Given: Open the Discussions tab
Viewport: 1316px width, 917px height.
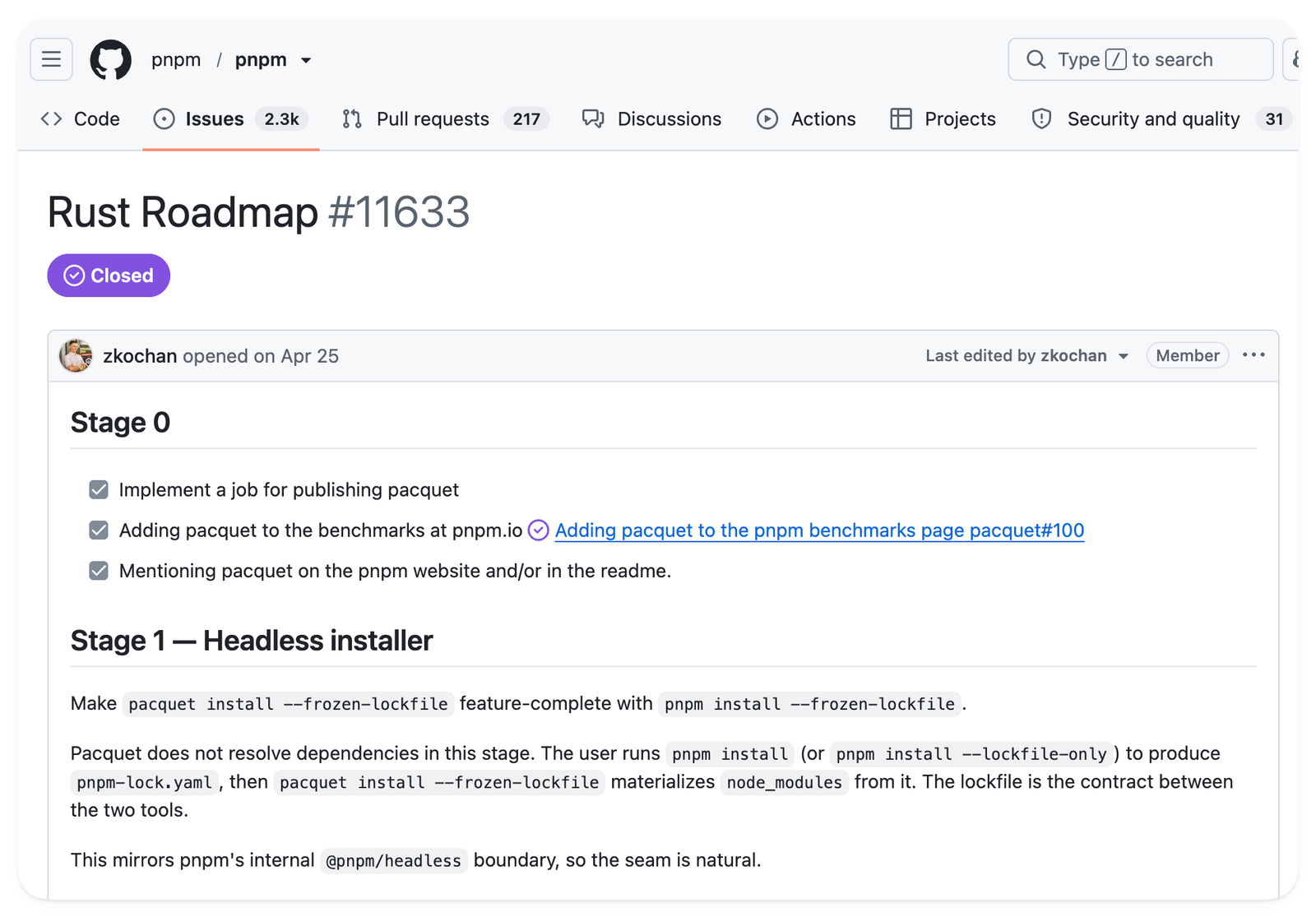Looking at the screenshot, I should [651, 119].
